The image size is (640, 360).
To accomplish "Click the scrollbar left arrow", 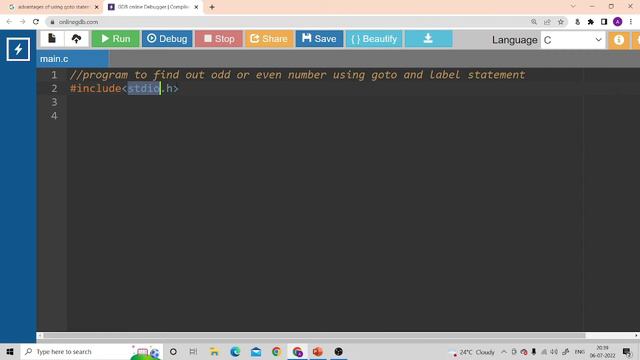I will click(x=40, y=336).
